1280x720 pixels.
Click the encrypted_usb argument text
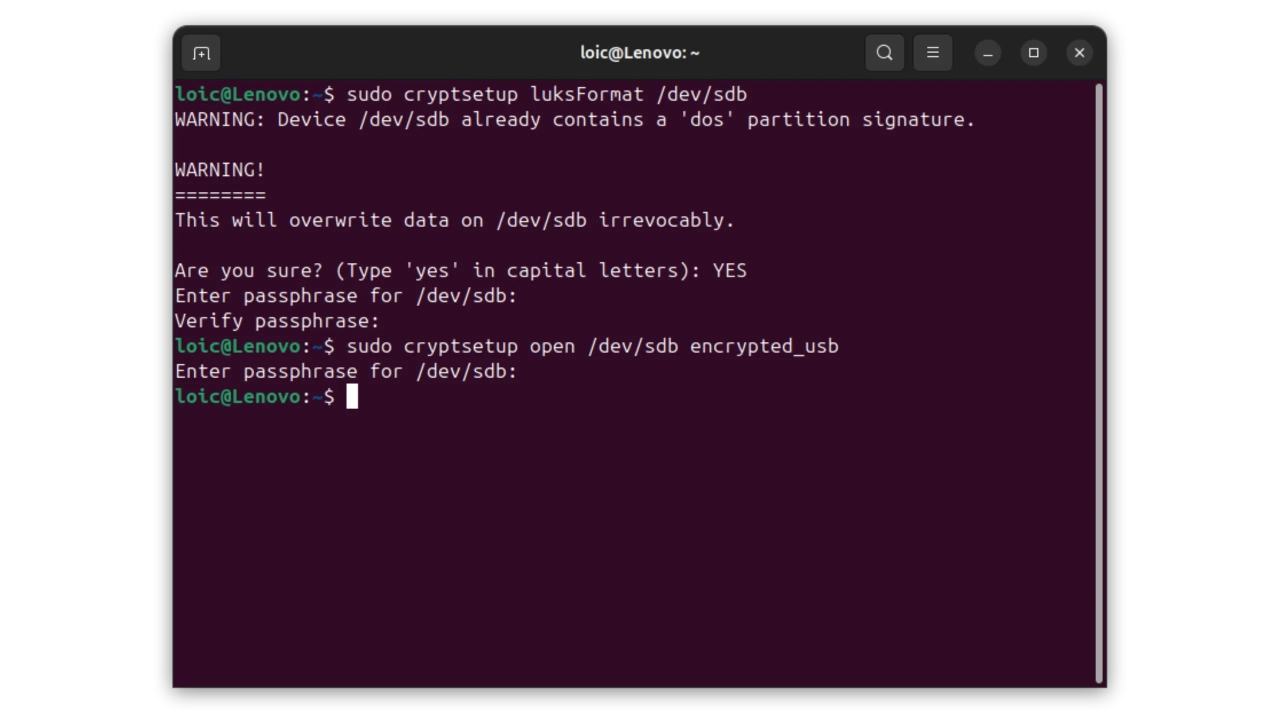click(x=764, y=346)
